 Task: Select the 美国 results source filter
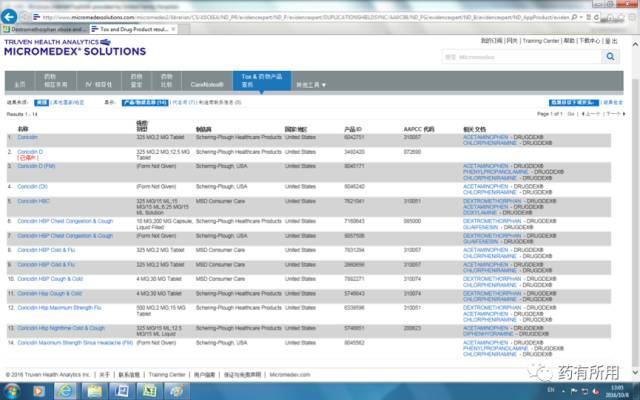point(41,102)
